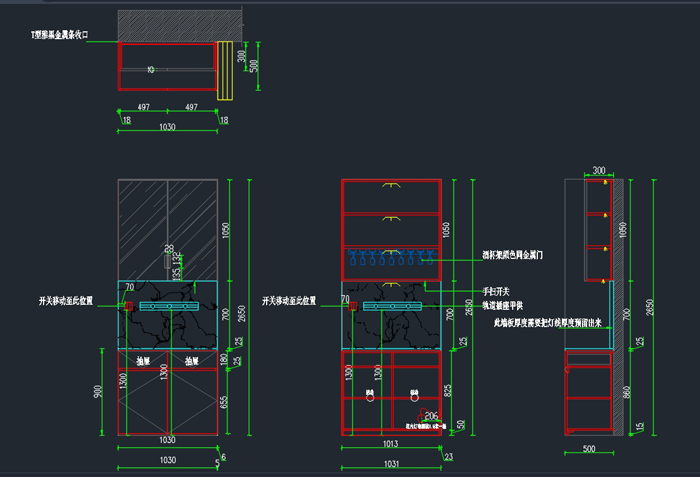Click the hatched wall block in plan view

[180, 25]
